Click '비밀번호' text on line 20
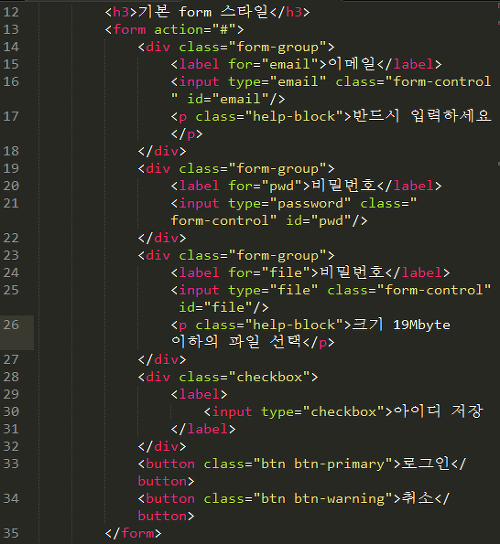This screenshot has width=500, height=544. point(343,186)
